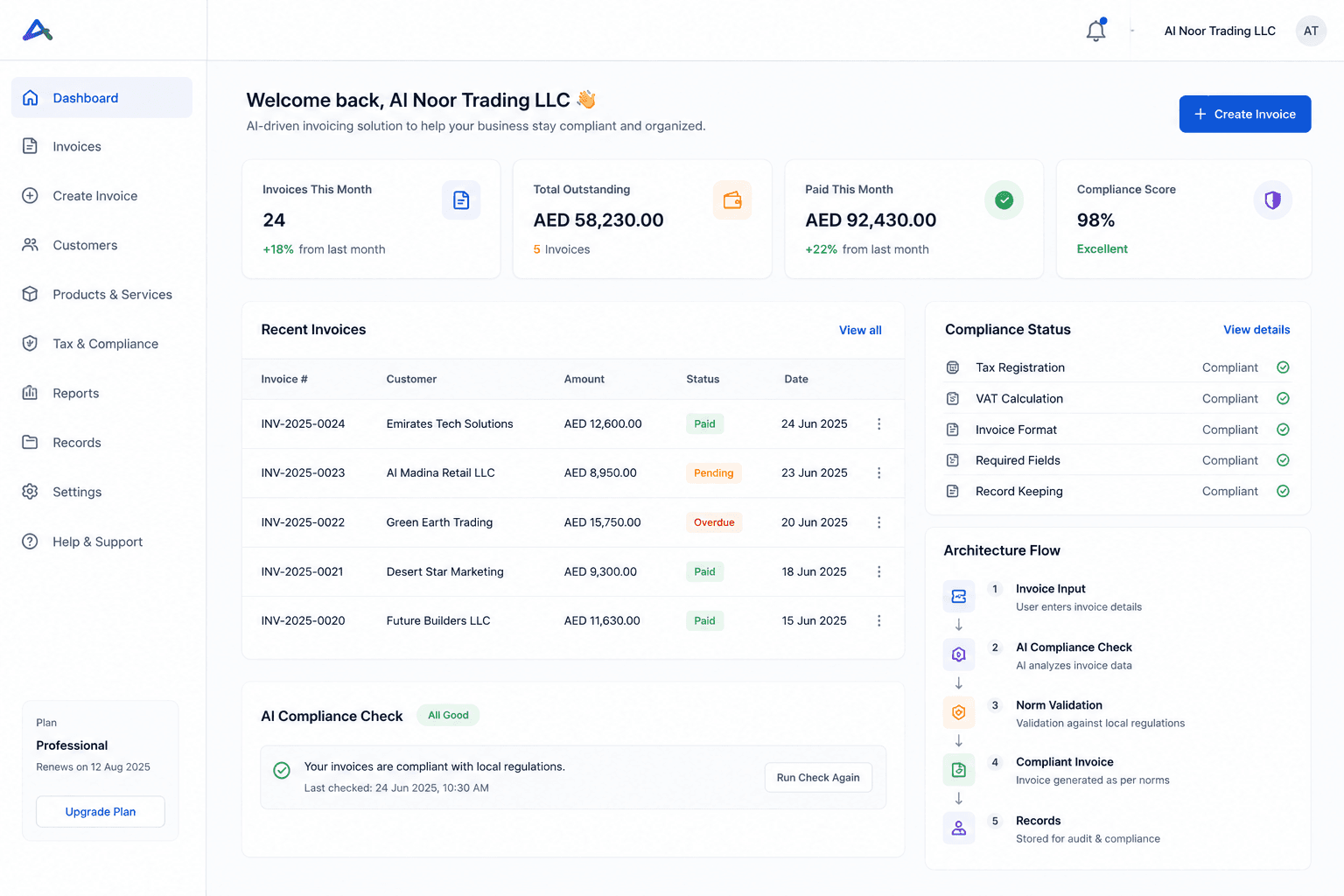Screen dimensions: 1344x896
Task: Click invoice number INV-2025-0024
Action: (x=303, y=423)
